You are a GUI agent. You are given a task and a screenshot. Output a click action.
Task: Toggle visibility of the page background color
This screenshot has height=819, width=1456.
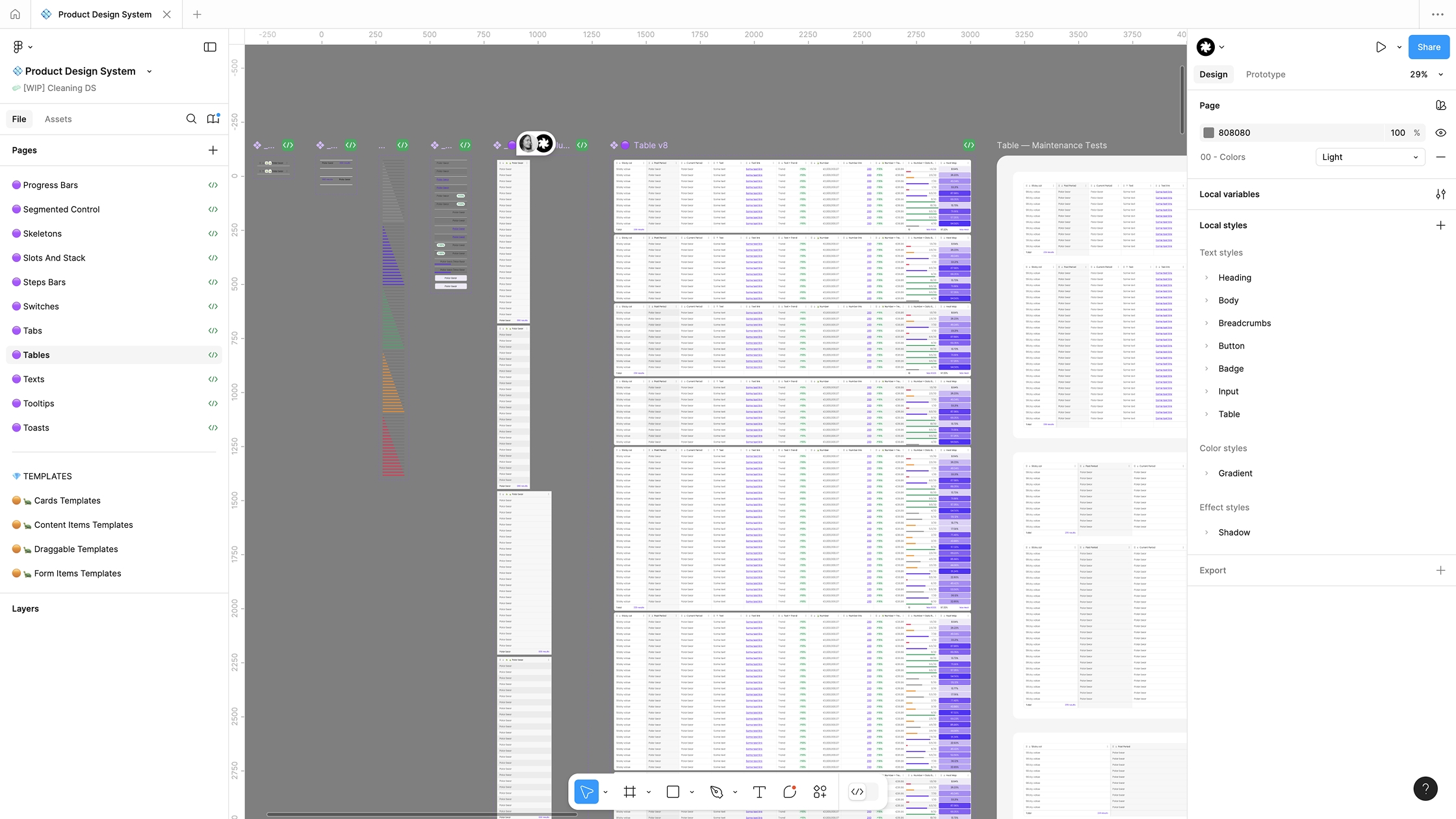[x=1440, y=133]
